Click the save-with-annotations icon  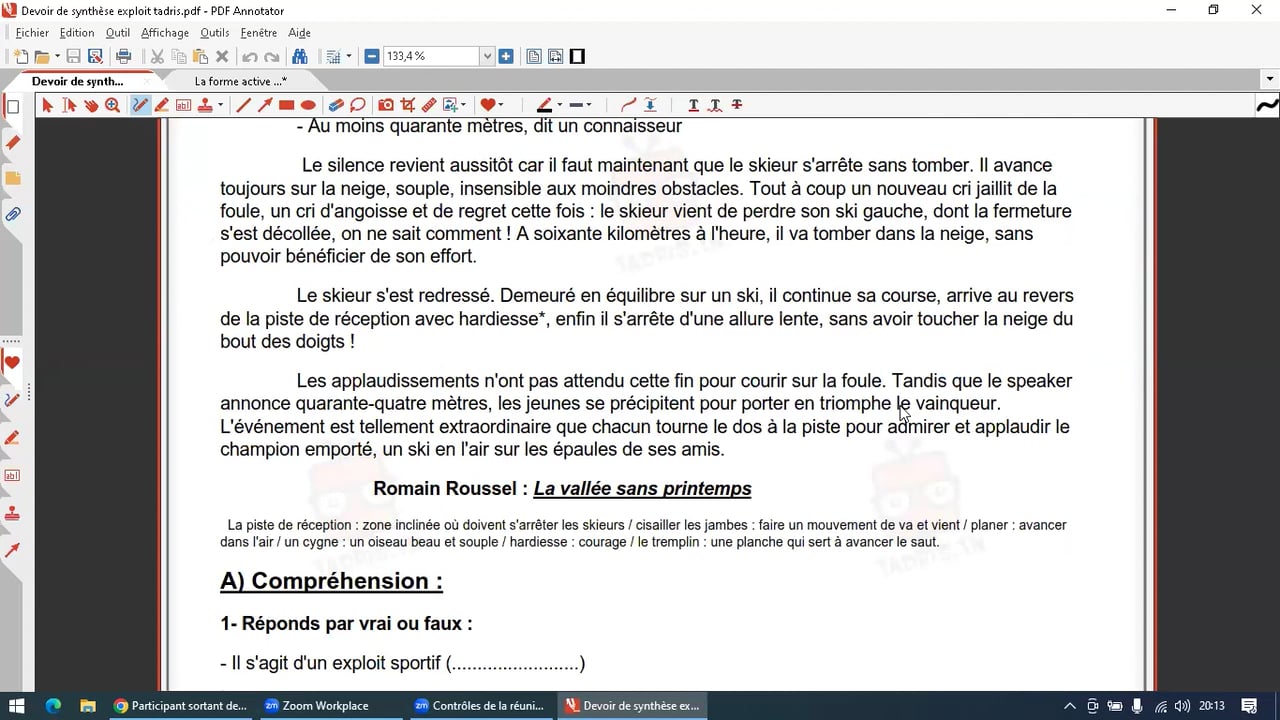[x=96, y=56]
